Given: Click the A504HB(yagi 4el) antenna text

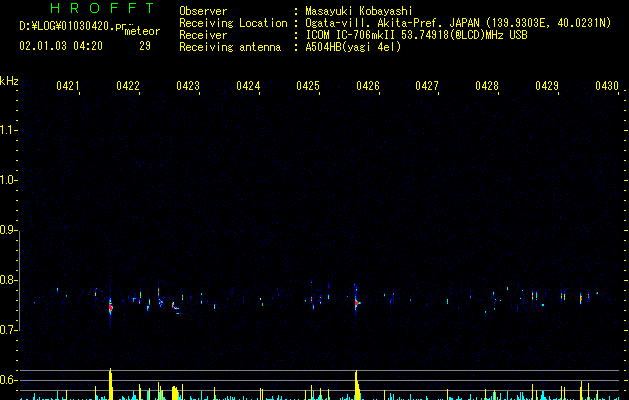Looking at the screenshot, I should click(x=353, y=47).
